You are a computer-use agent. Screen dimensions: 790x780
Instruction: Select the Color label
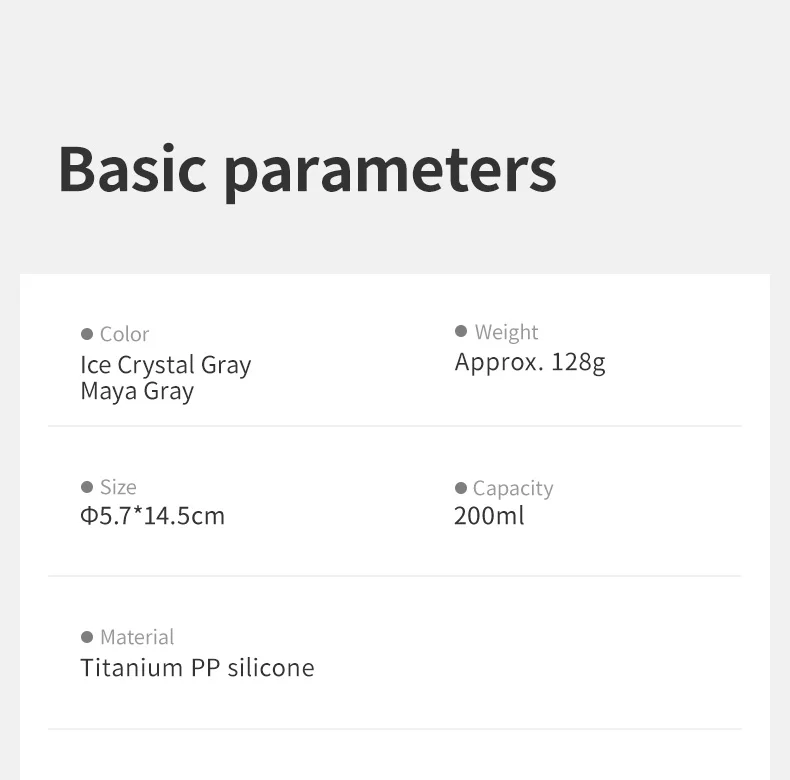point(124,334)
